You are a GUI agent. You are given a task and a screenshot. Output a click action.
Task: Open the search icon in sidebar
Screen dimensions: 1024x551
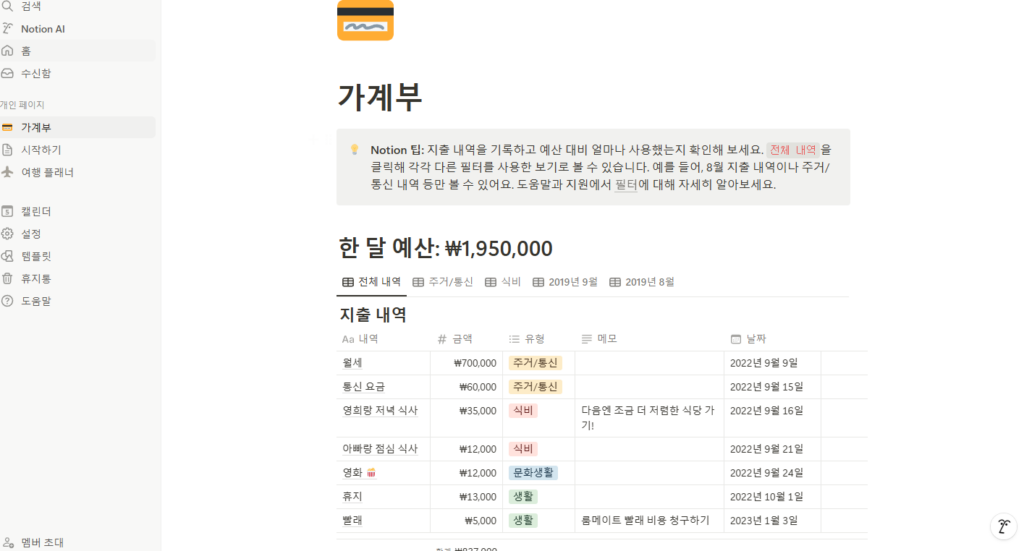7,7
